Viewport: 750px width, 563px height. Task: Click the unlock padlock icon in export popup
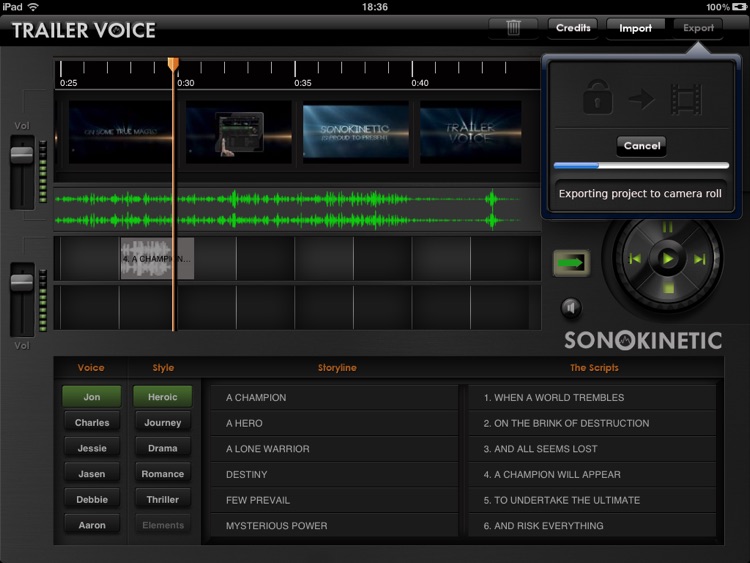click(x=597, y=97)
